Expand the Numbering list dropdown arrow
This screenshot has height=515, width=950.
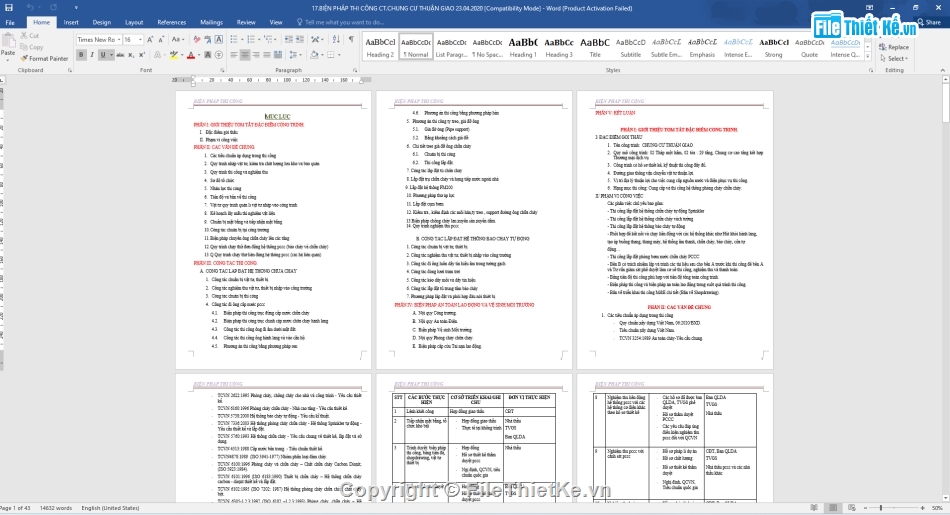259,39
